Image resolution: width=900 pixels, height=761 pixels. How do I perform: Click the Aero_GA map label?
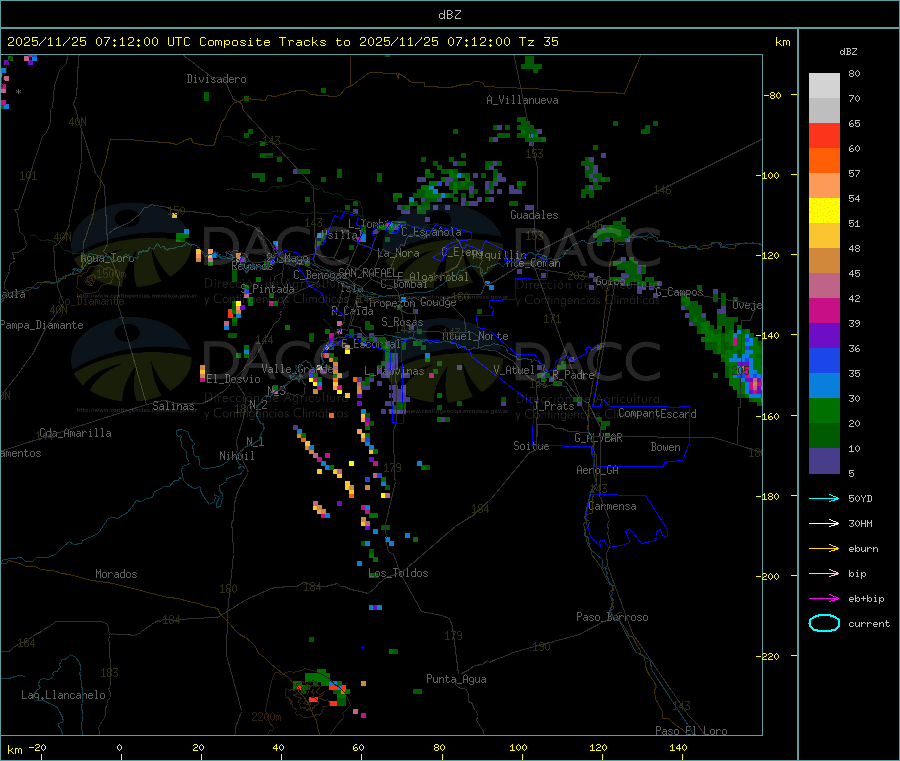pos(598,471)
